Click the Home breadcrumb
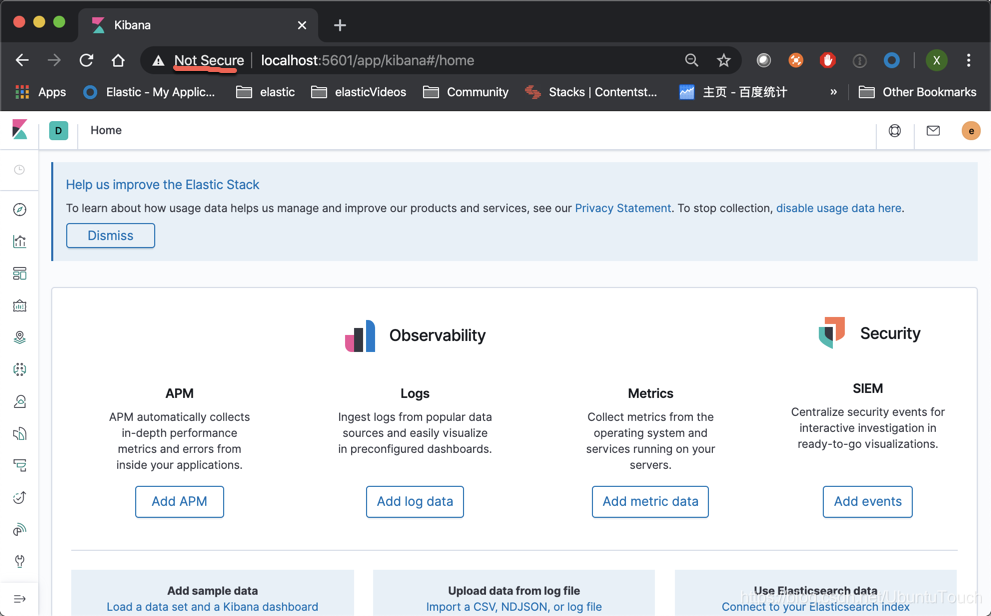Screen dimensions: 991x616 pos(106,130)
